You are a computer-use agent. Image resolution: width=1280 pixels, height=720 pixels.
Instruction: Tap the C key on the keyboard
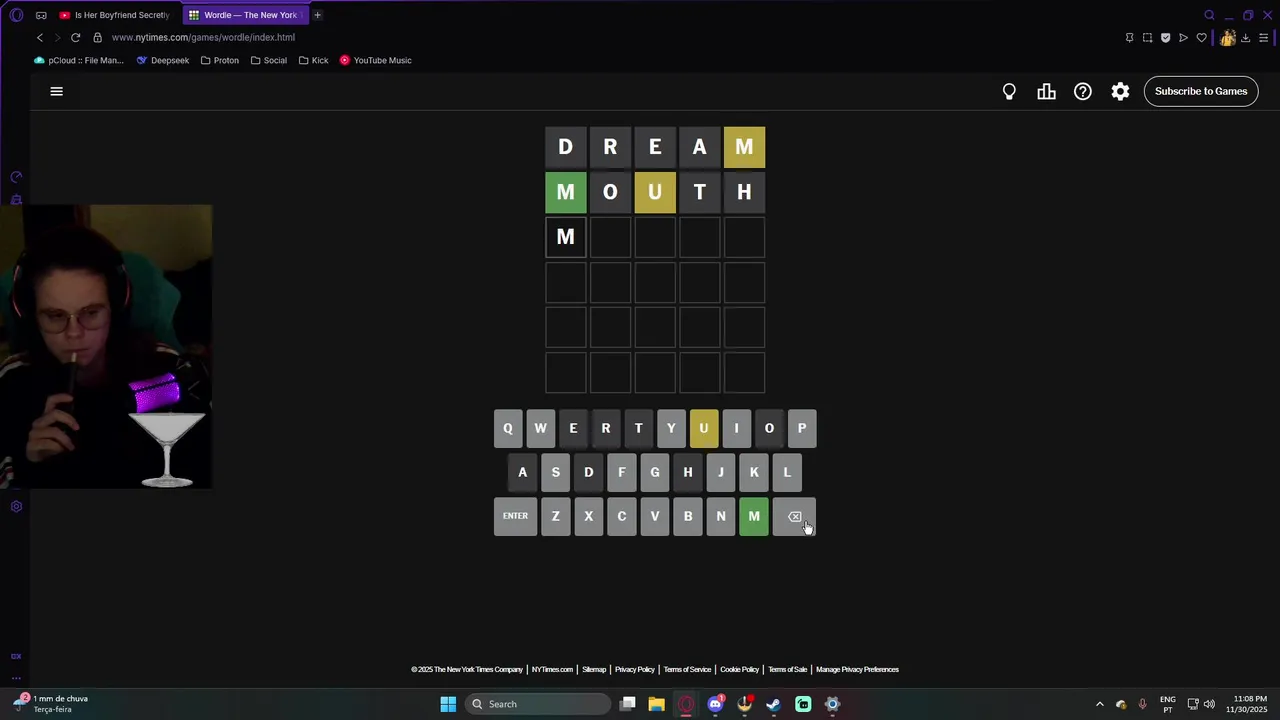[622, 517]
